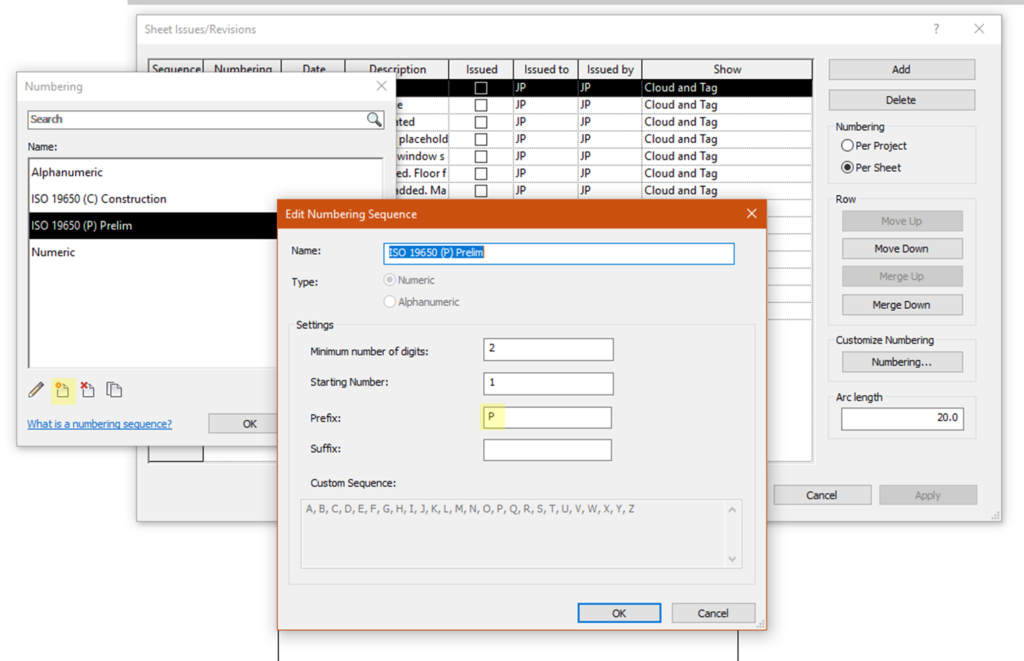Click the Arc length field showing 20.0

coord(902,419)
